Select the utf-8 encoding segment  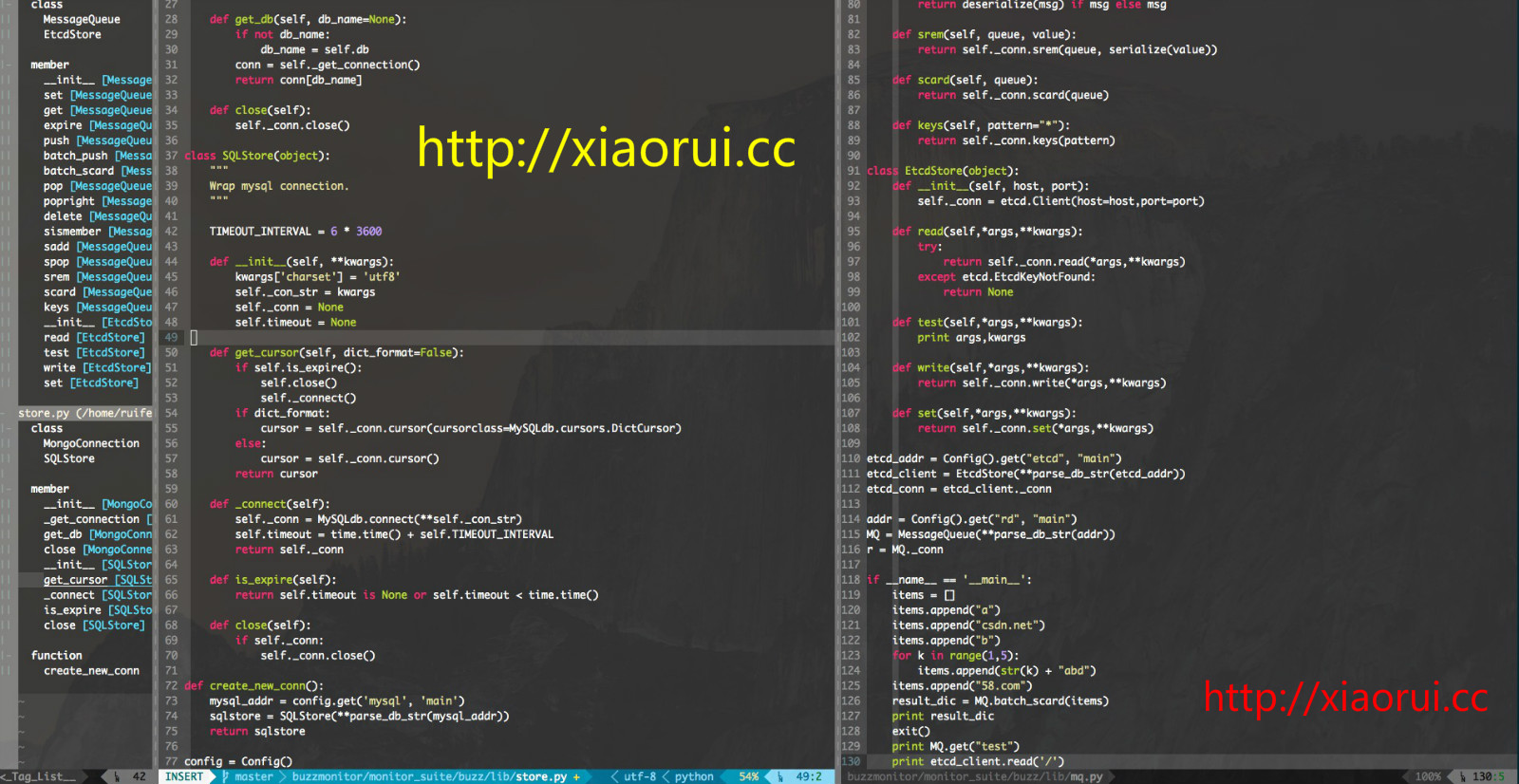639,776
